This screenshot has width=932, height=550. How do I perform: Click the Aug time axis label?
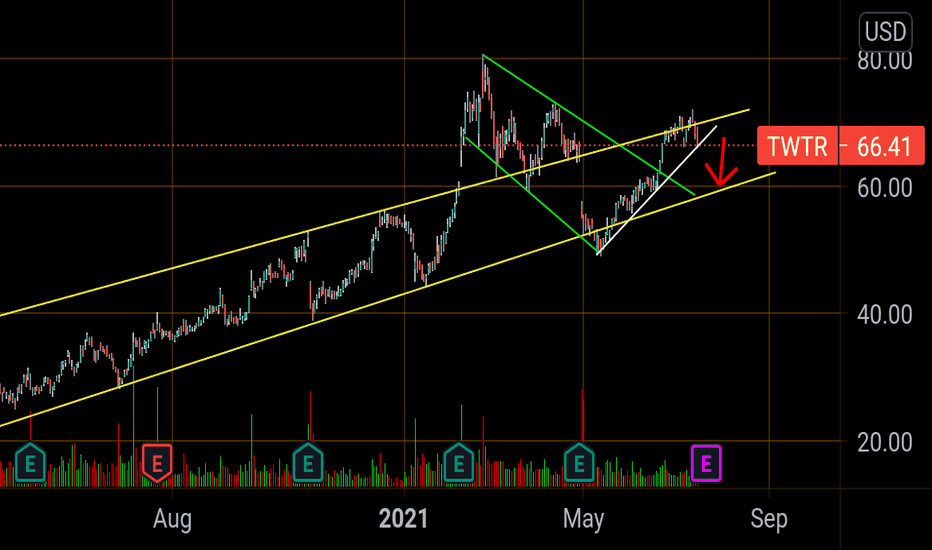[x=172, y=518]
